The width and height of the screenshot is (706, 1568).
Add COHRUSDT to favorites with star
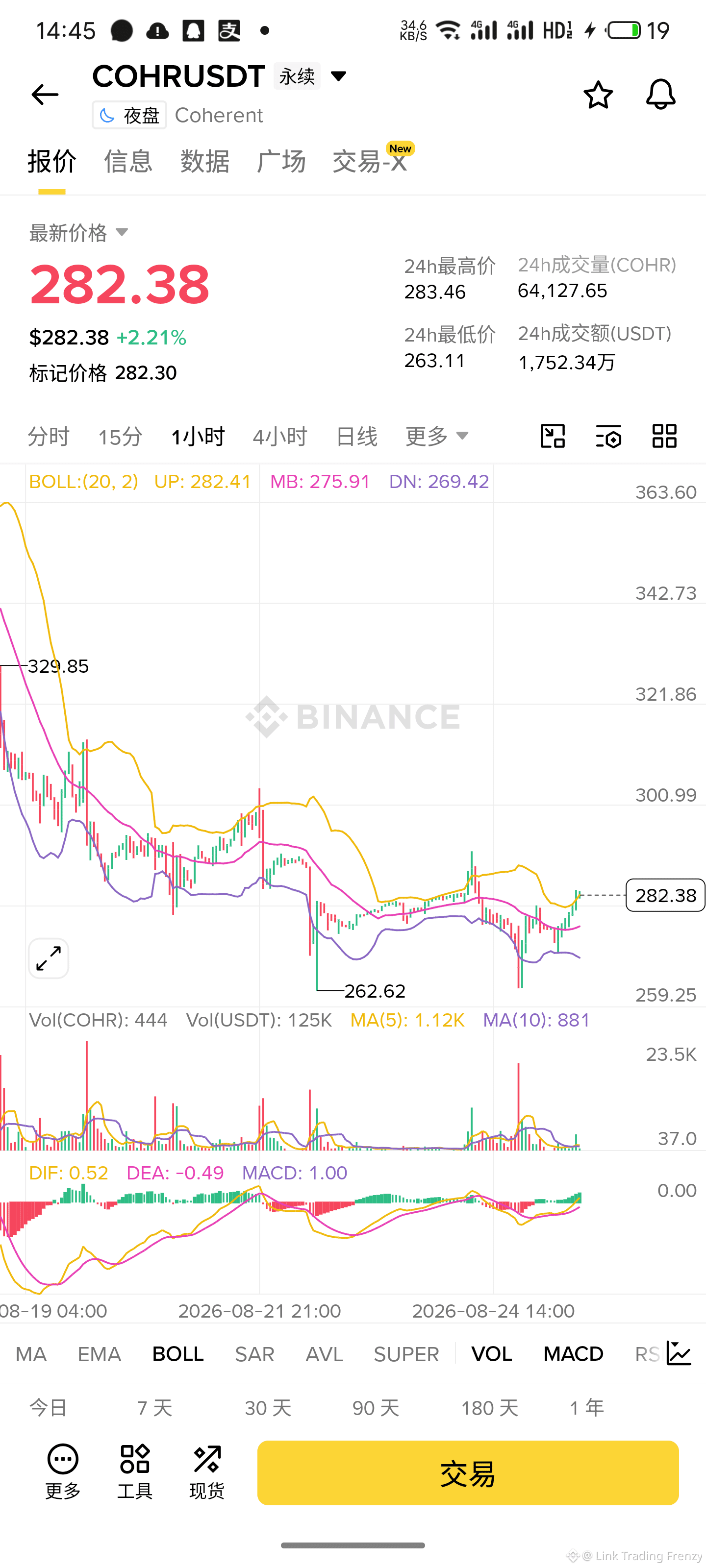(x=598, y=95)
